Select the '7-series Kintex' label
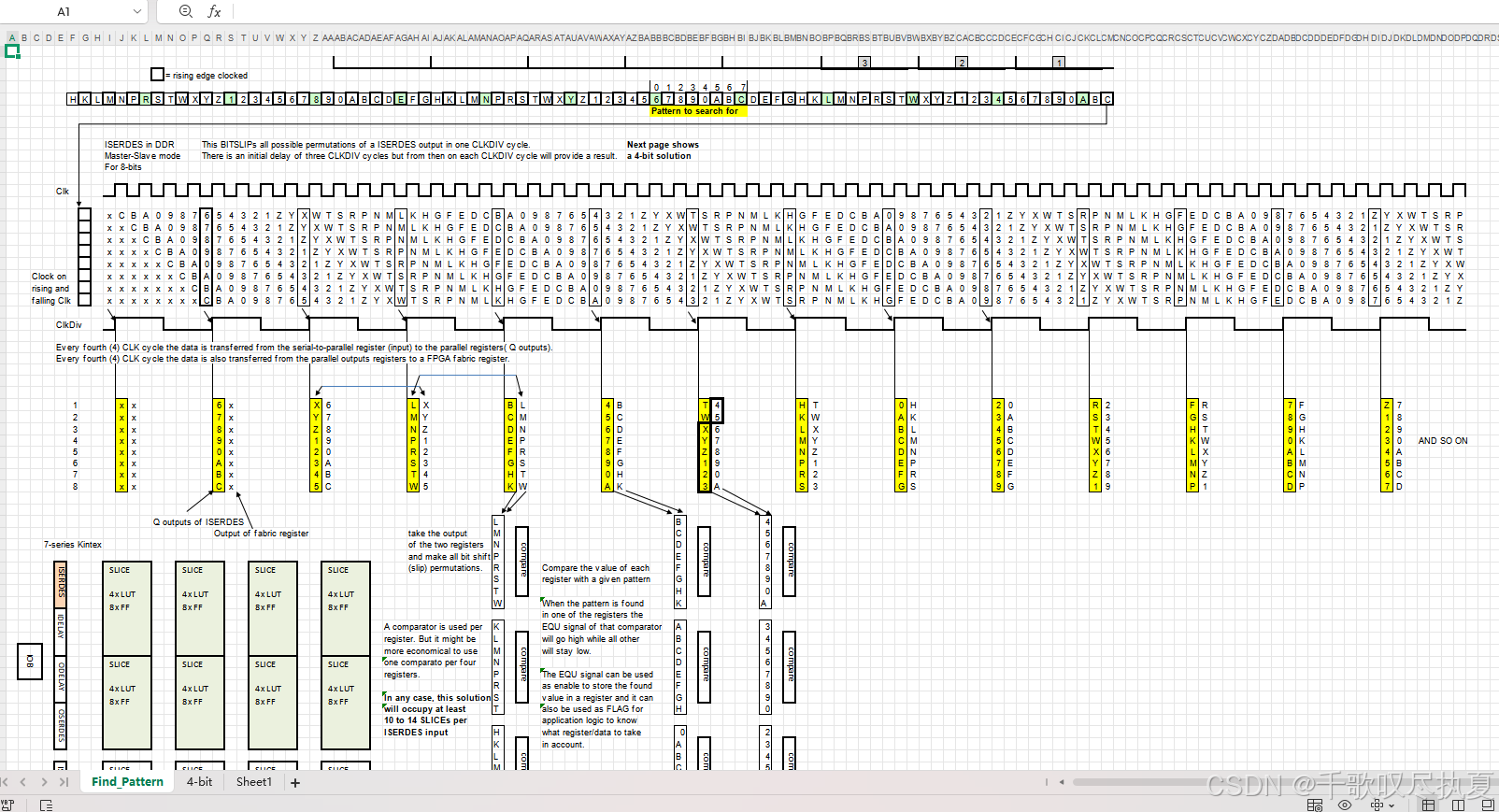 tap(73, 545)
